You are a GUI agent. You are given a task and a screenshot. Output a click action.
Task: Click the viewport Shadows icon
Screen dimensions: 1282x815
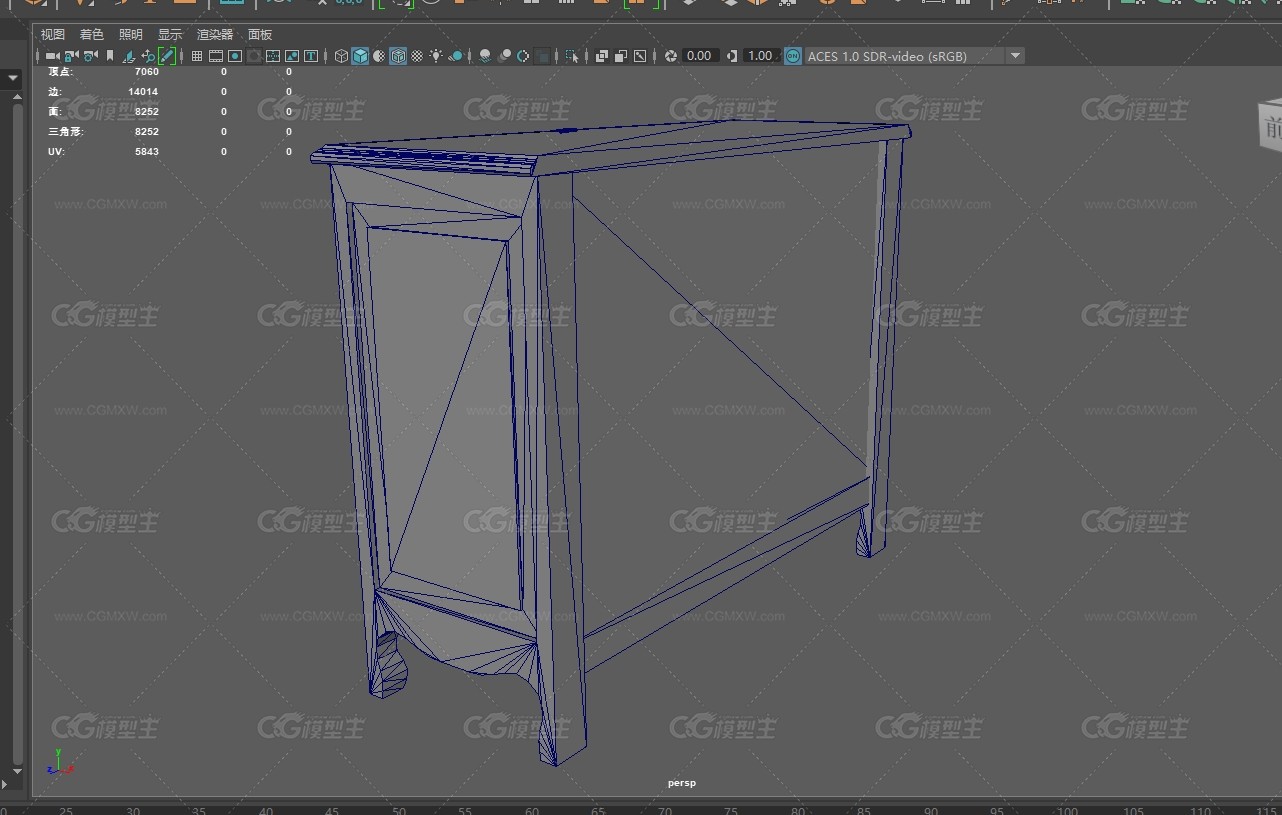[x=456, y=56]
